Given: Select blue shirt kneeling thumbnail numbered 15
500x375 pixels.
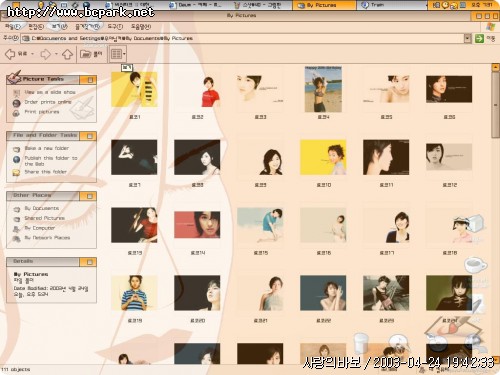Looking at the screenshot, I should (260, 225).
